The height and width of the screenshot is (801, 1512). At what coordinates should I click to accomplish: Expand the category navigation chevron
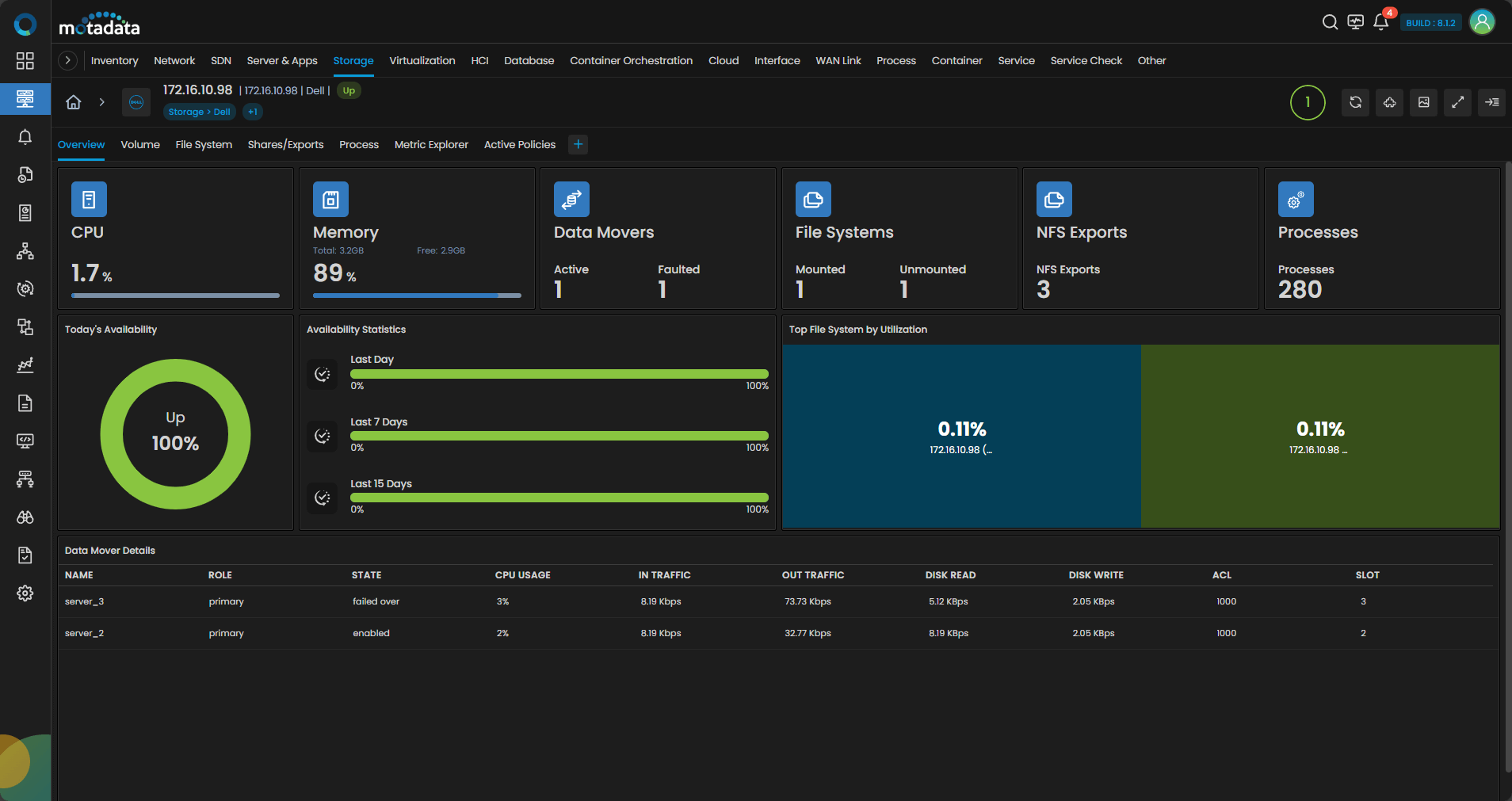pos(68,60)
